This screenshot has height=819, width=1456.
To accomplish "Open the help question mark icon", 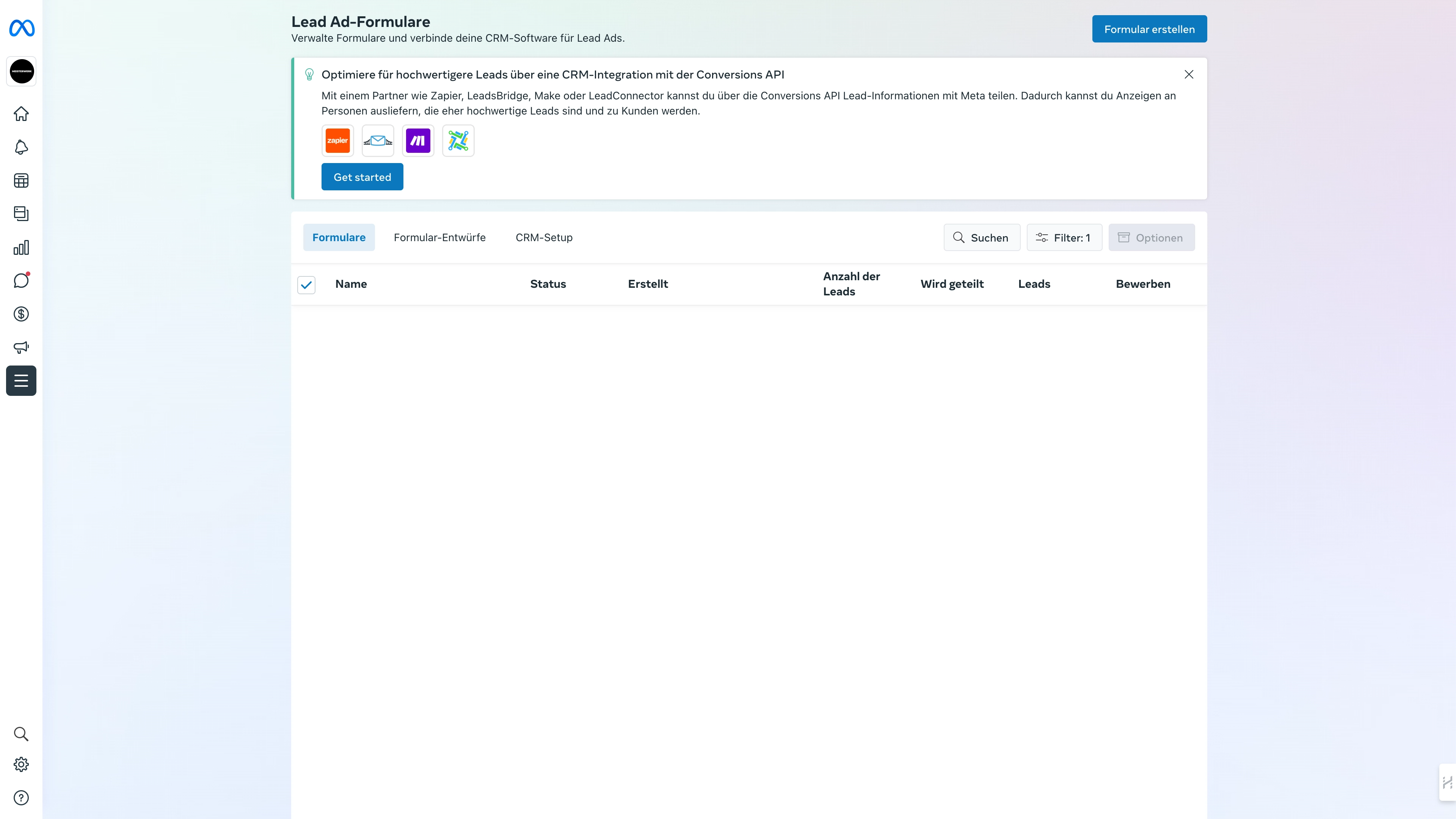I will tap(22, 797).
